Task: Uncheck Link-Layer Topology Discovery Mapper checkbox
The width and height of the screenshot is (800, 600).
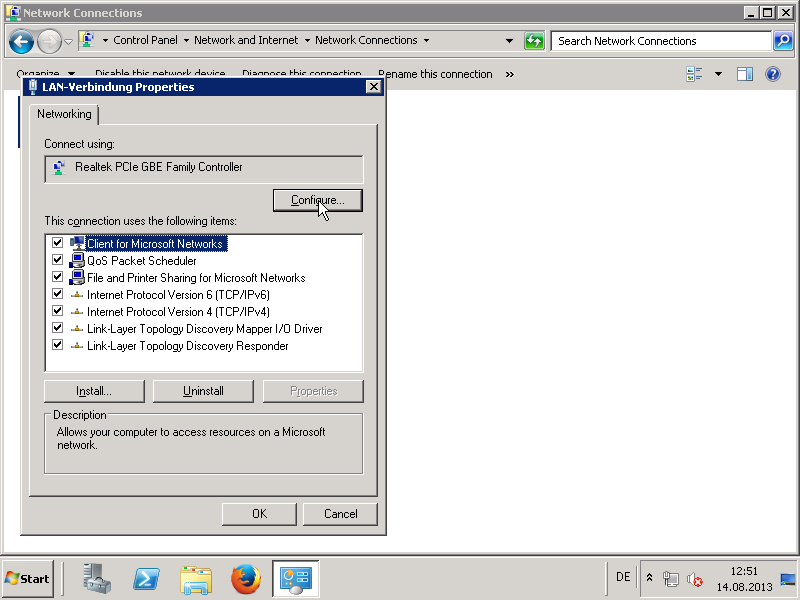Action: pyautogui.click(x=58, y=328)
